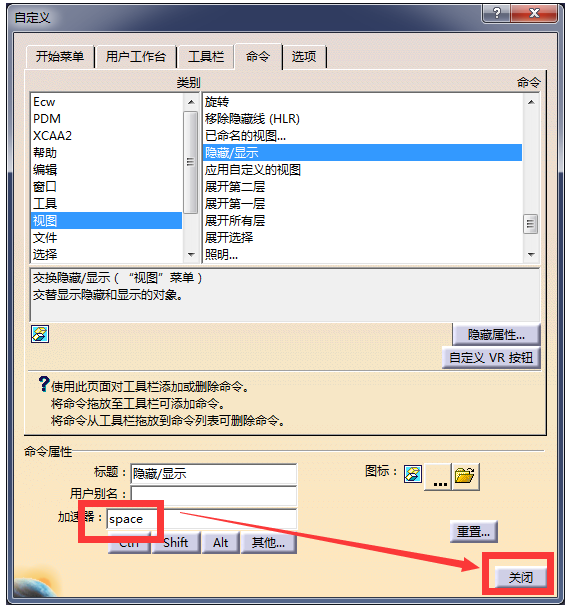Switch to the 工具栏 tab
The height and width of the screenshot is (609, 569).
pyautogui.click(x=205, y=57)
